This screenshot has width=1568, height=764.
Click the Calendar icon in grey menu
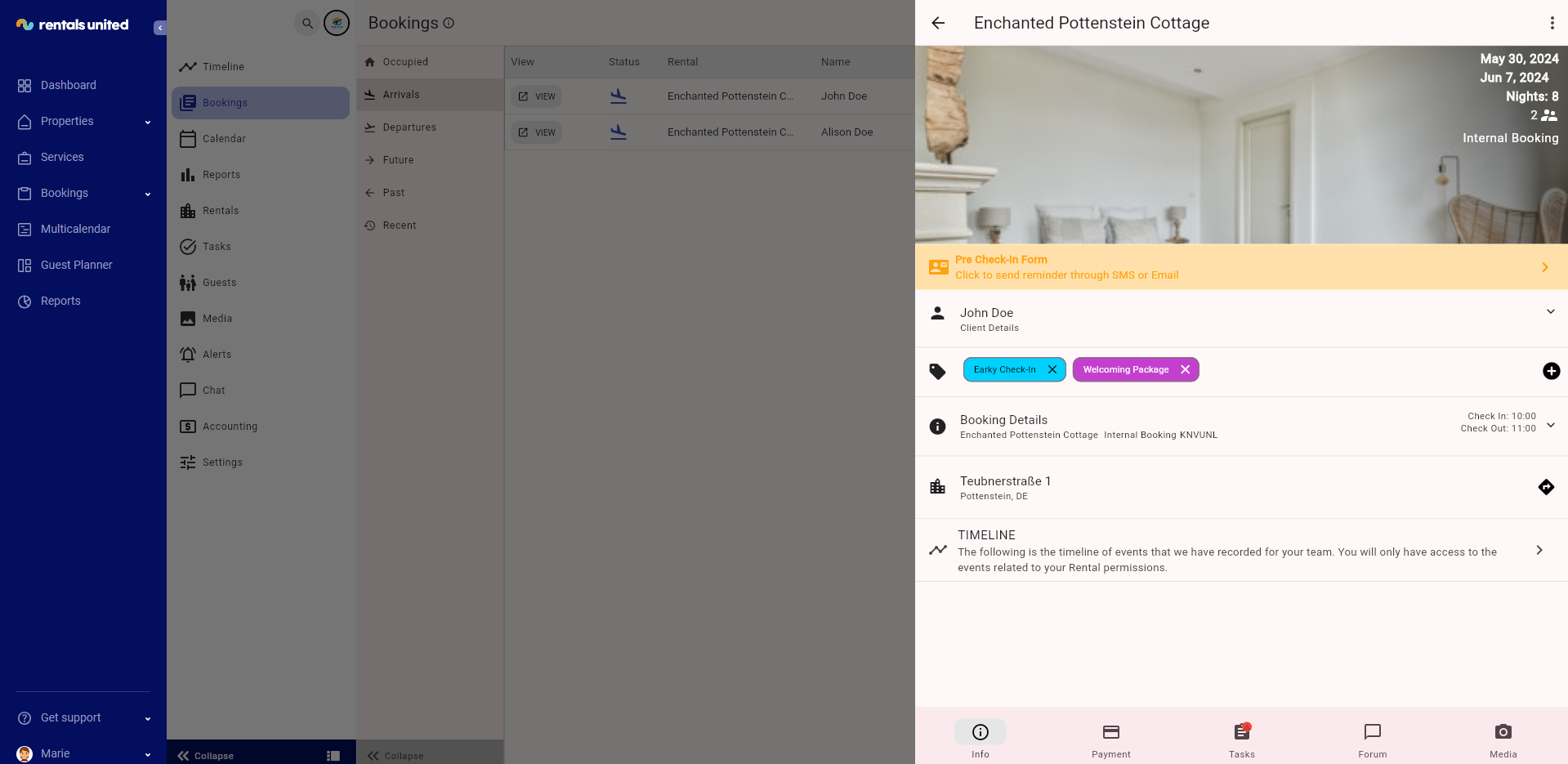[x=188, y=139]
